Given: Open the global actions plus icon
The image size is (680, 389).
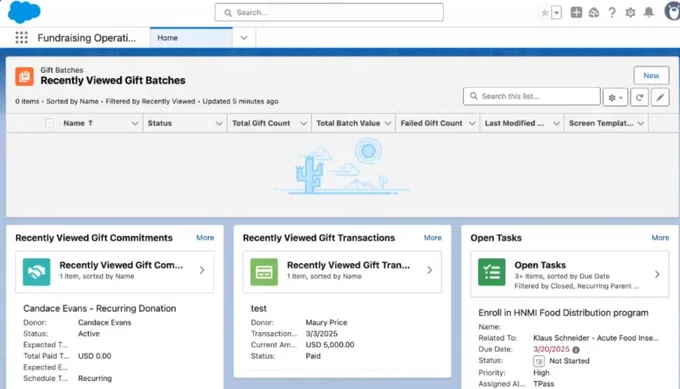Looking at the screenshot, I should 576,13.
